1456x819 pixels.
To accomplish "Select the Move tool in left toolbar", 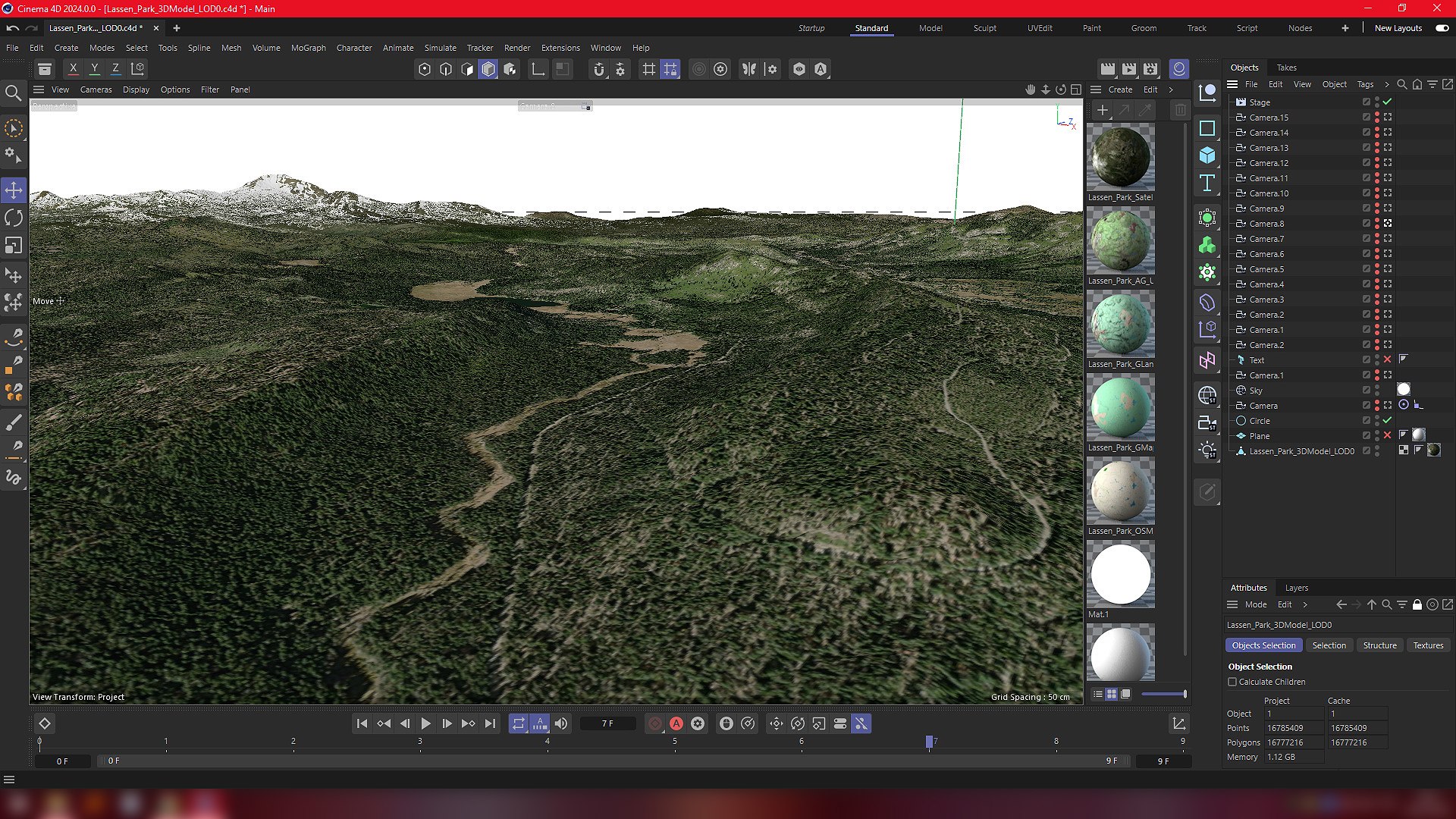I will point(14,190).
